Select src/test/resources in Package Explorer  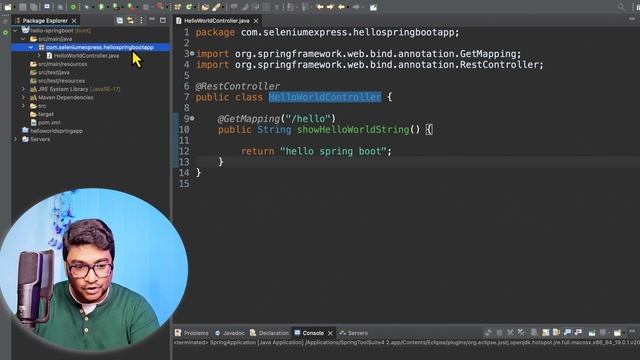(58, 81)
